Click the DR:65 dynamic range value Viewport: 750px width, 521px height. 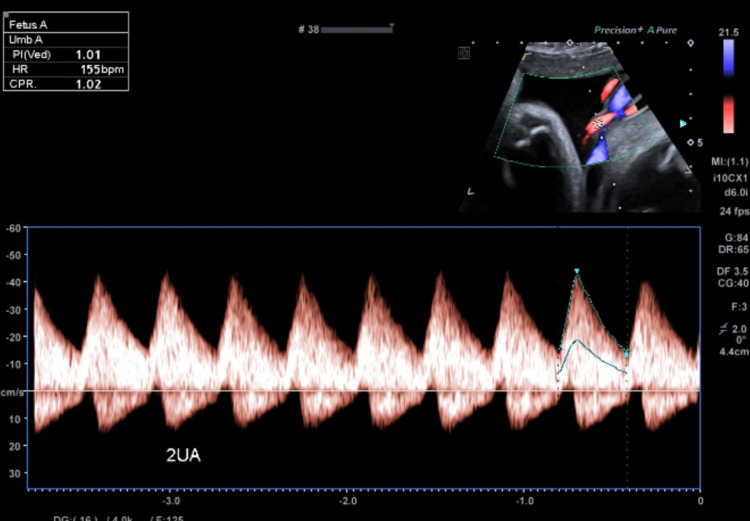(x=733, y=249)
